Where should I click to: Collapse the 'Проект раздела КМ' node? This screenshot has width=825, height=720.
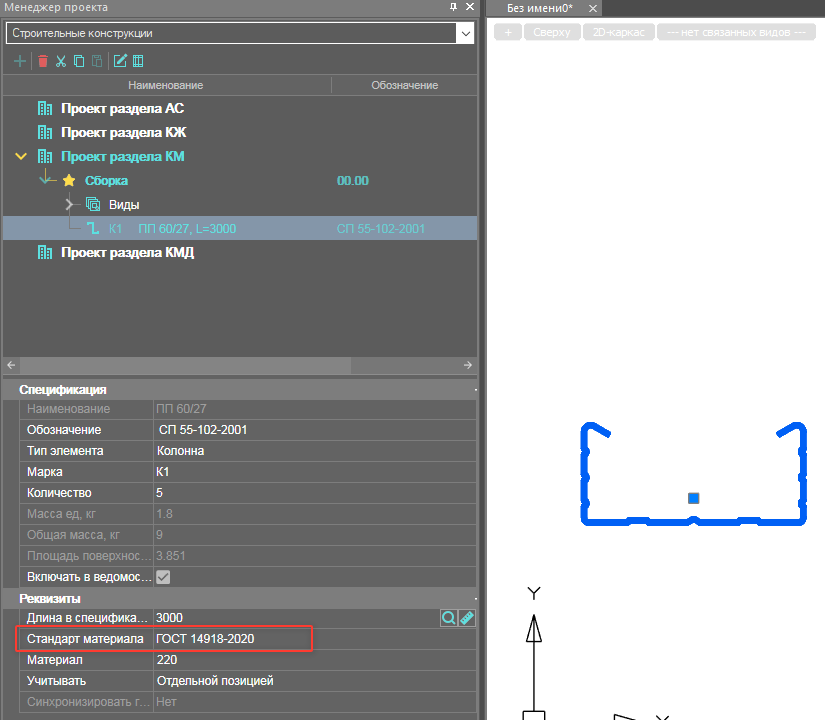[x=21, y=157]
